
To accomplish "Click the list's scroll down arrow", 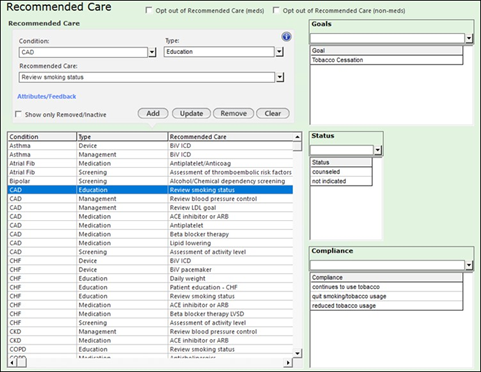I will click(297, 353).
